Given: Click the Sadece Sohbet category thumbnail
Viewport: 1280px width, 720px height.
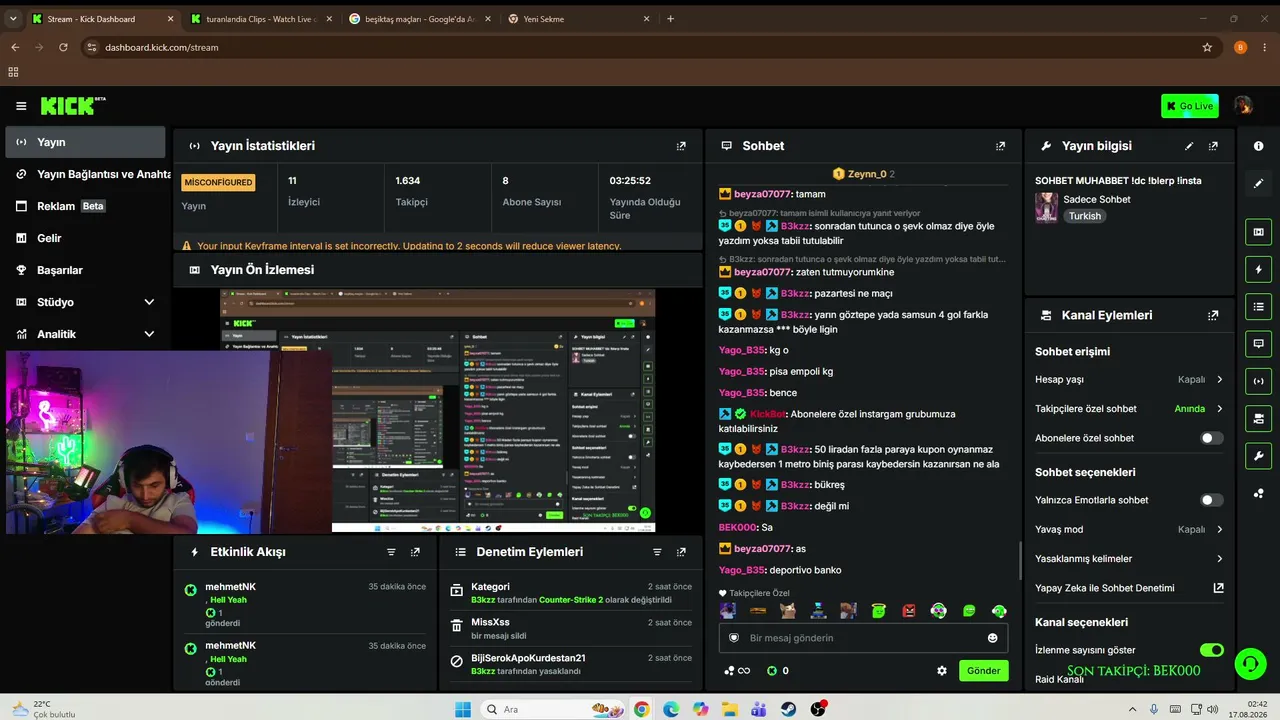Looking at the screenshot, I should coord(1046,207).
